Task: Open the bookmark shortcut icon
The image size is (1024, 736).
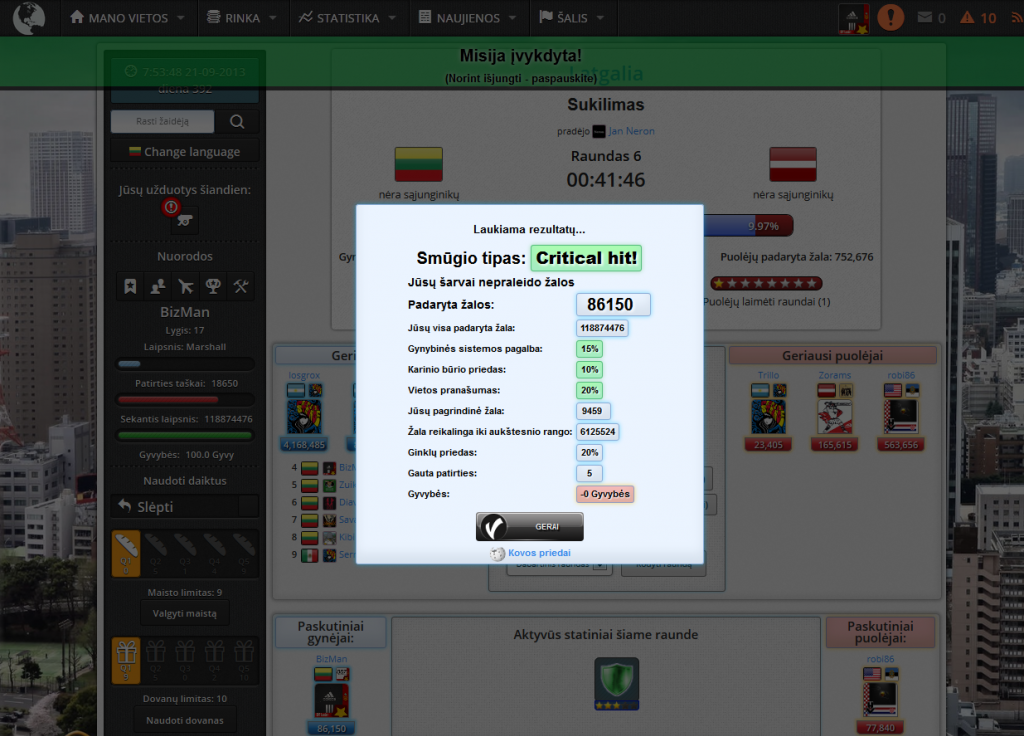Action: (131, 286)
